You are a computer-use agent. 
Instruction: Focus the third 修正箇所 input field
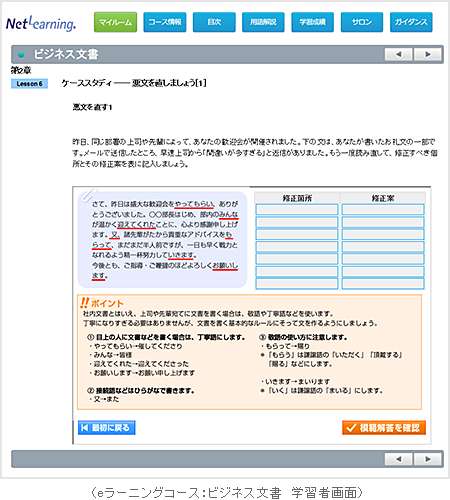(x=297, y=234)
